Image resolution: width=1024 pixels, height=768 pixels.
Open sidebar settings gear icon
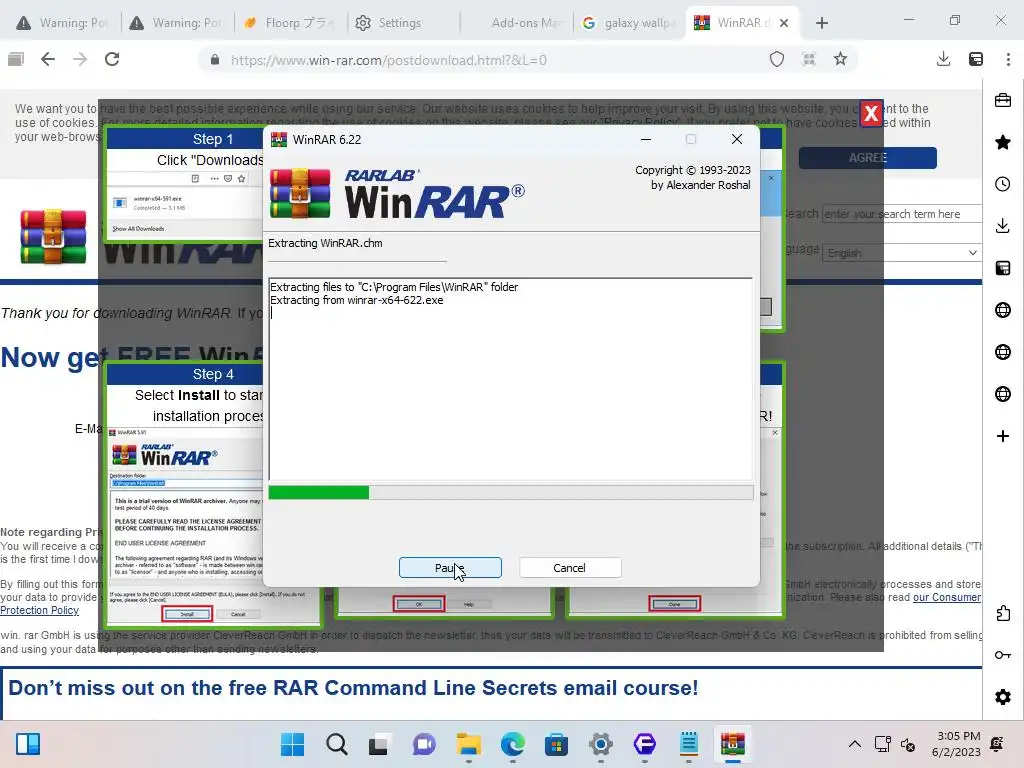(x=1003, y=697)
